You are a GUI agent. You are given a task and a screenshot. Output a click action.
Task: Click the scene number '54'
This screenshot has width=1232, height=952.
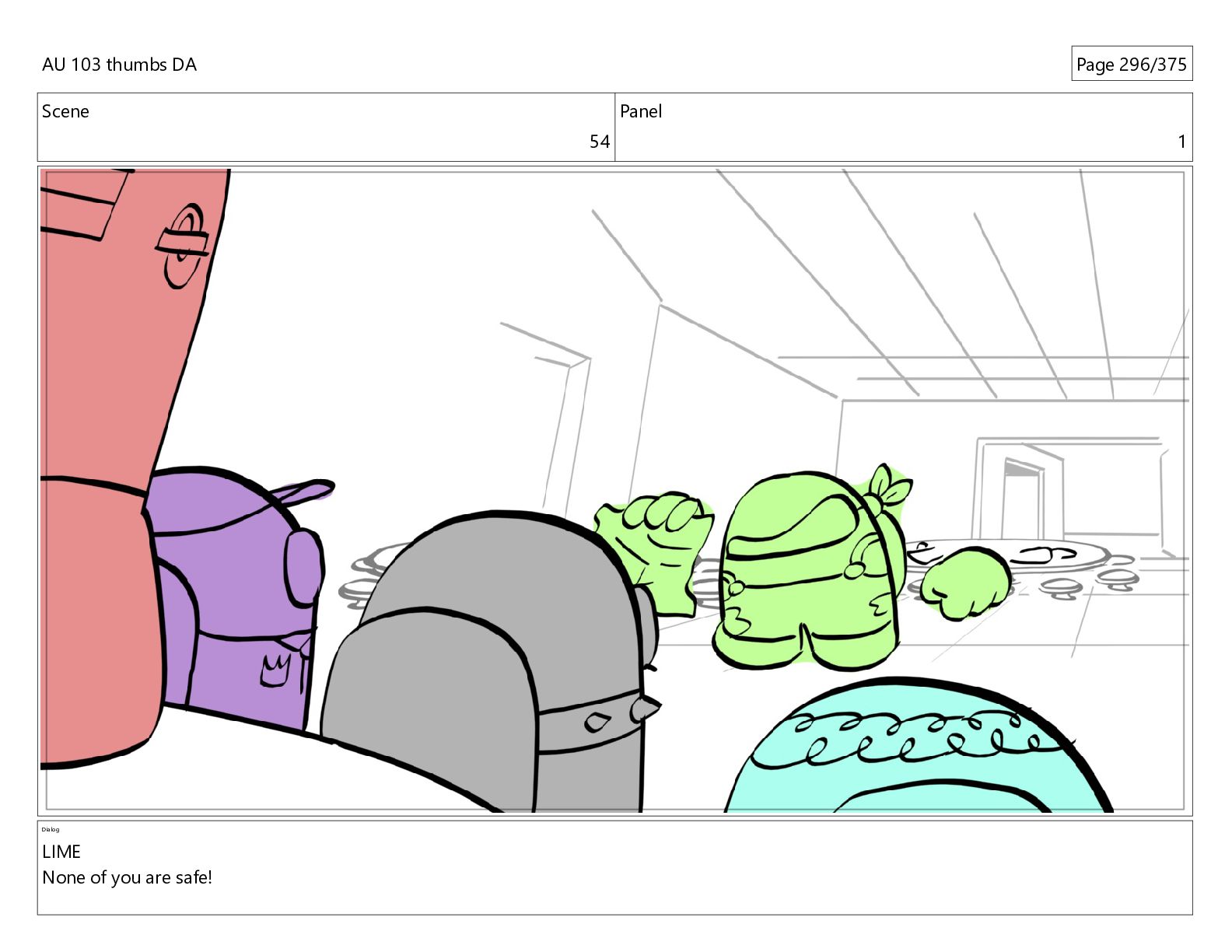600,142
